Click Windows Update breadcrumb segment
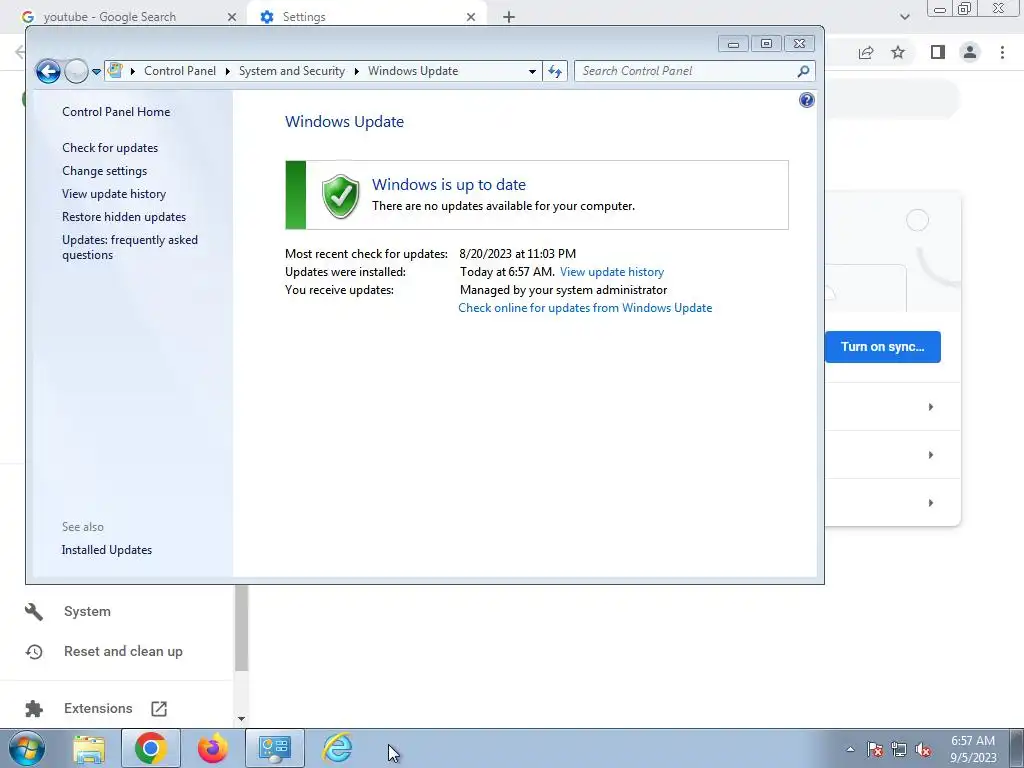Screen dimensions: 1024x768 [413, 71]
